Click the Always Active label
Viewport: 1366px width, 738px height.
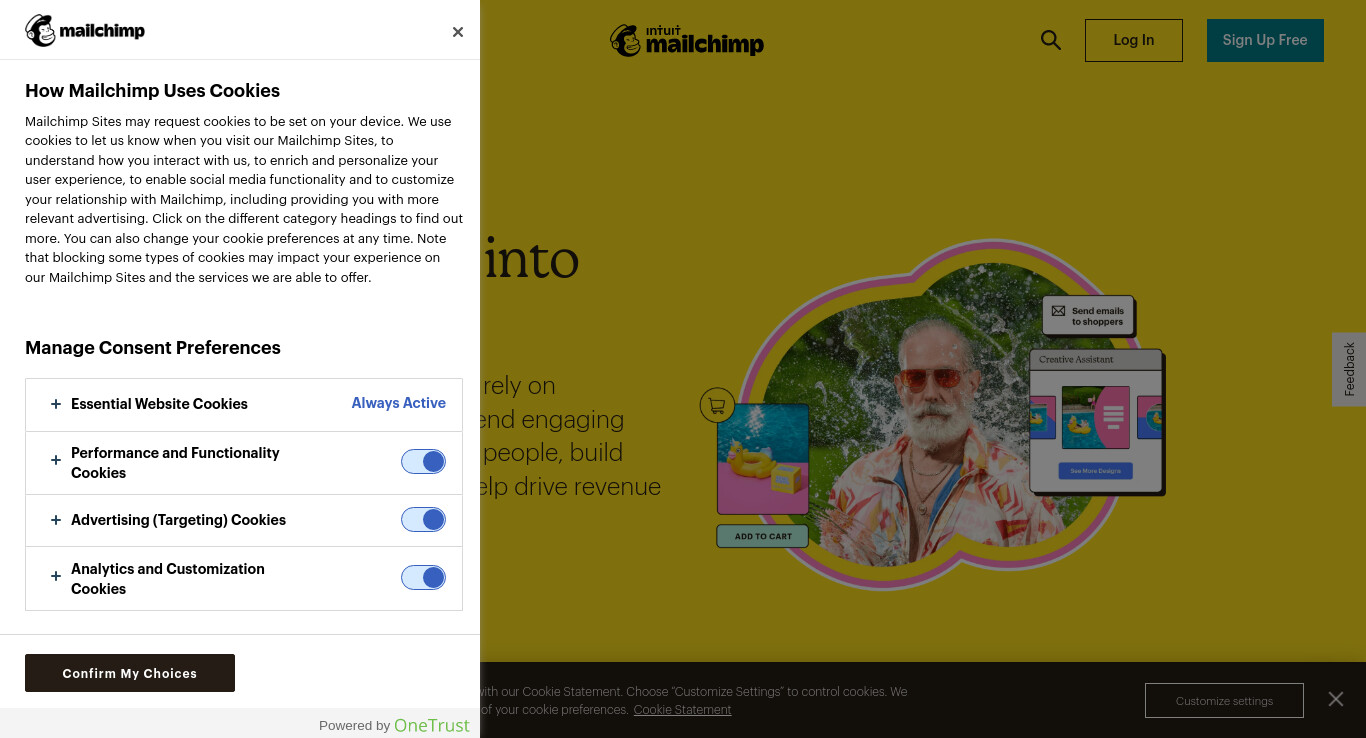point(399,403)
